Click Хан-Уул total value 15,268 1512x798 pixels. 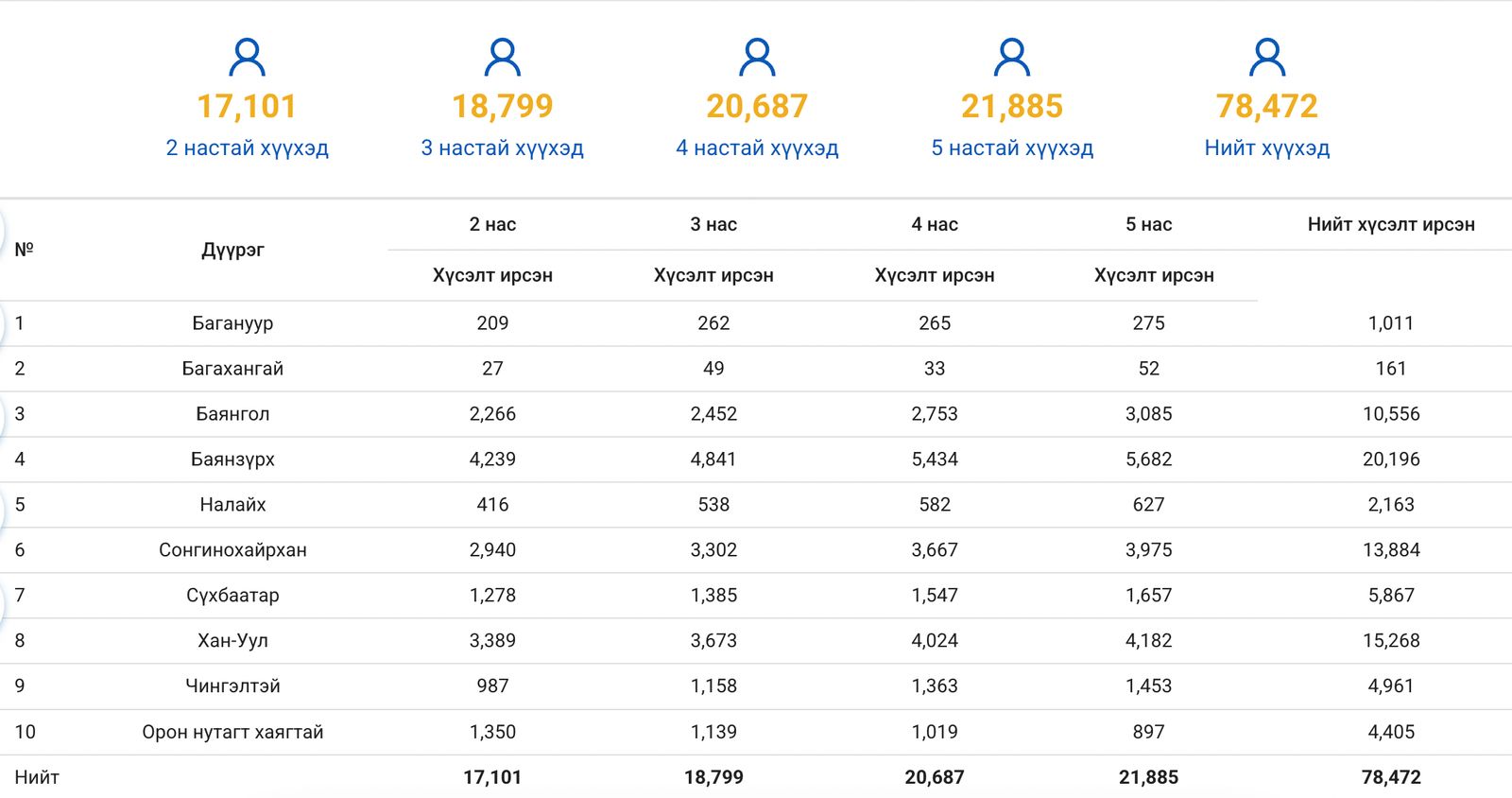(1391, 641)
